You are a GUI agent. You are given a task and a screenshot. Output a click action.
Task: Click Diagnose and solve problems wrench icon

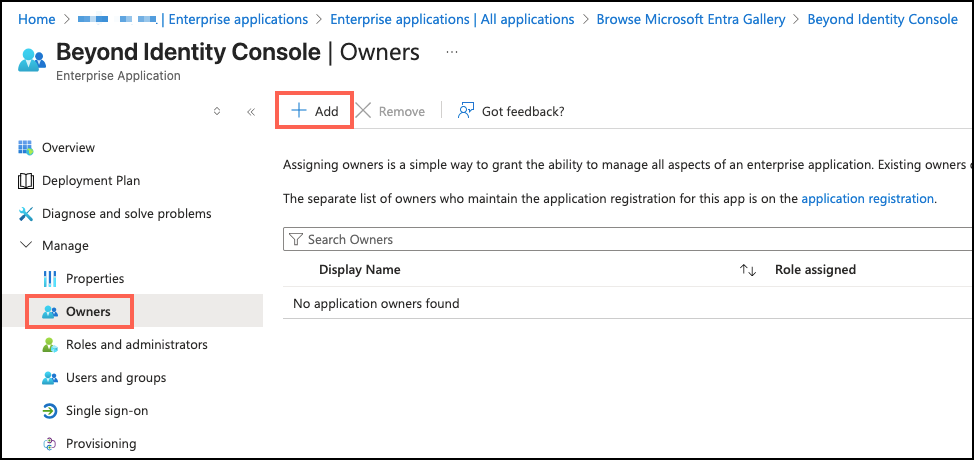point(25,214)
